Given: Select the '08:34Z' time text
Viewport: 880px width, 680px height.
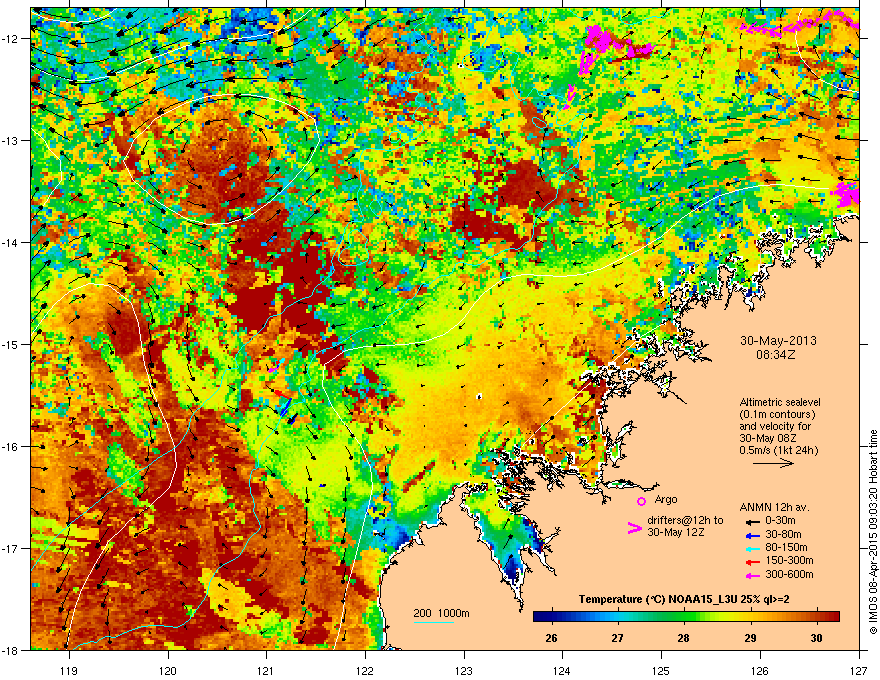Looking at the screenshot, I should [x=778, y=355].
